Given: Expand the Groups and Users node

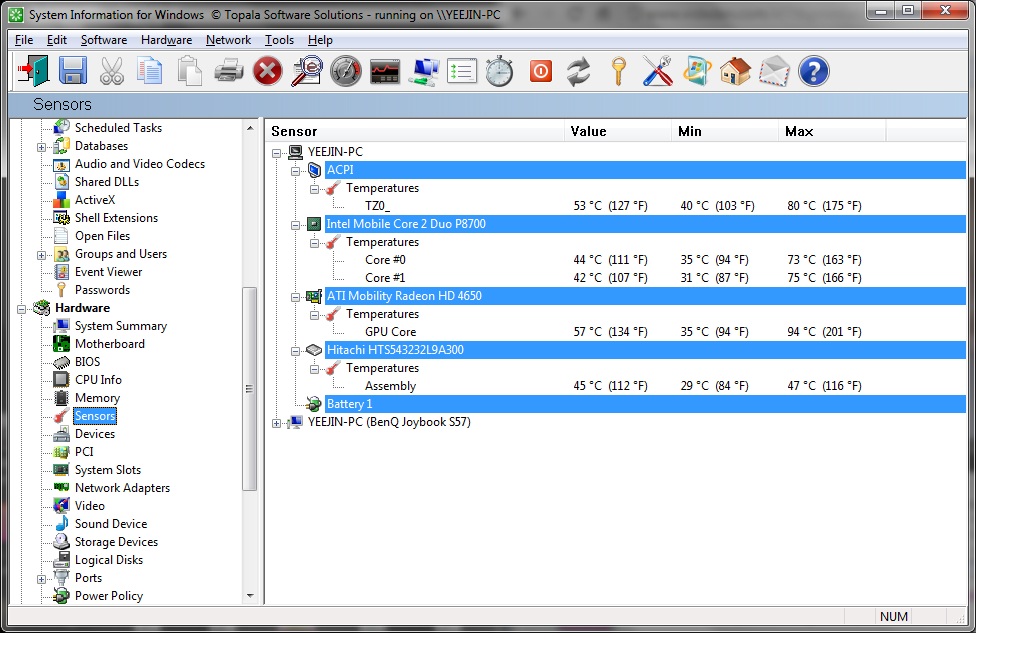Looking at the screenshot, I should click(41, 255).
